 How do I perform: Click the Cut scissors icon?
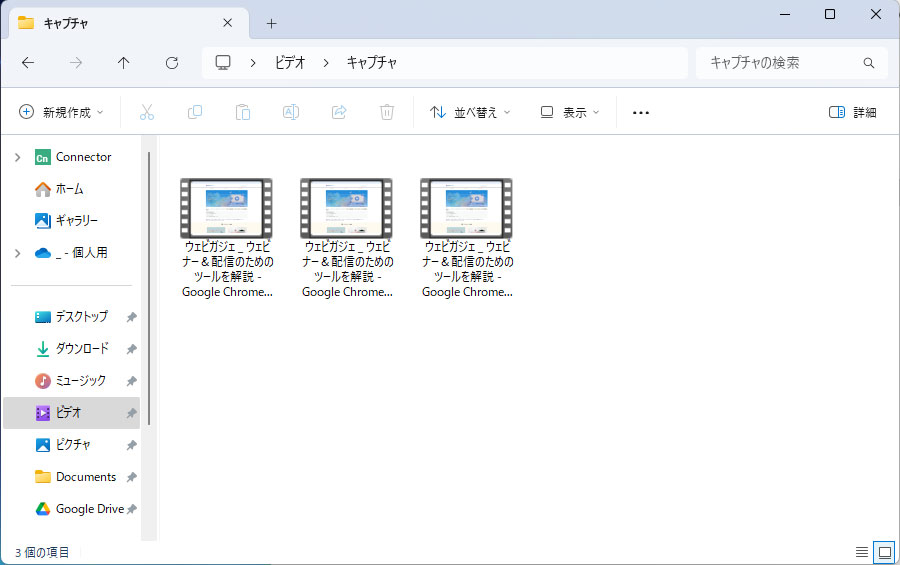[x=147, y=112]
